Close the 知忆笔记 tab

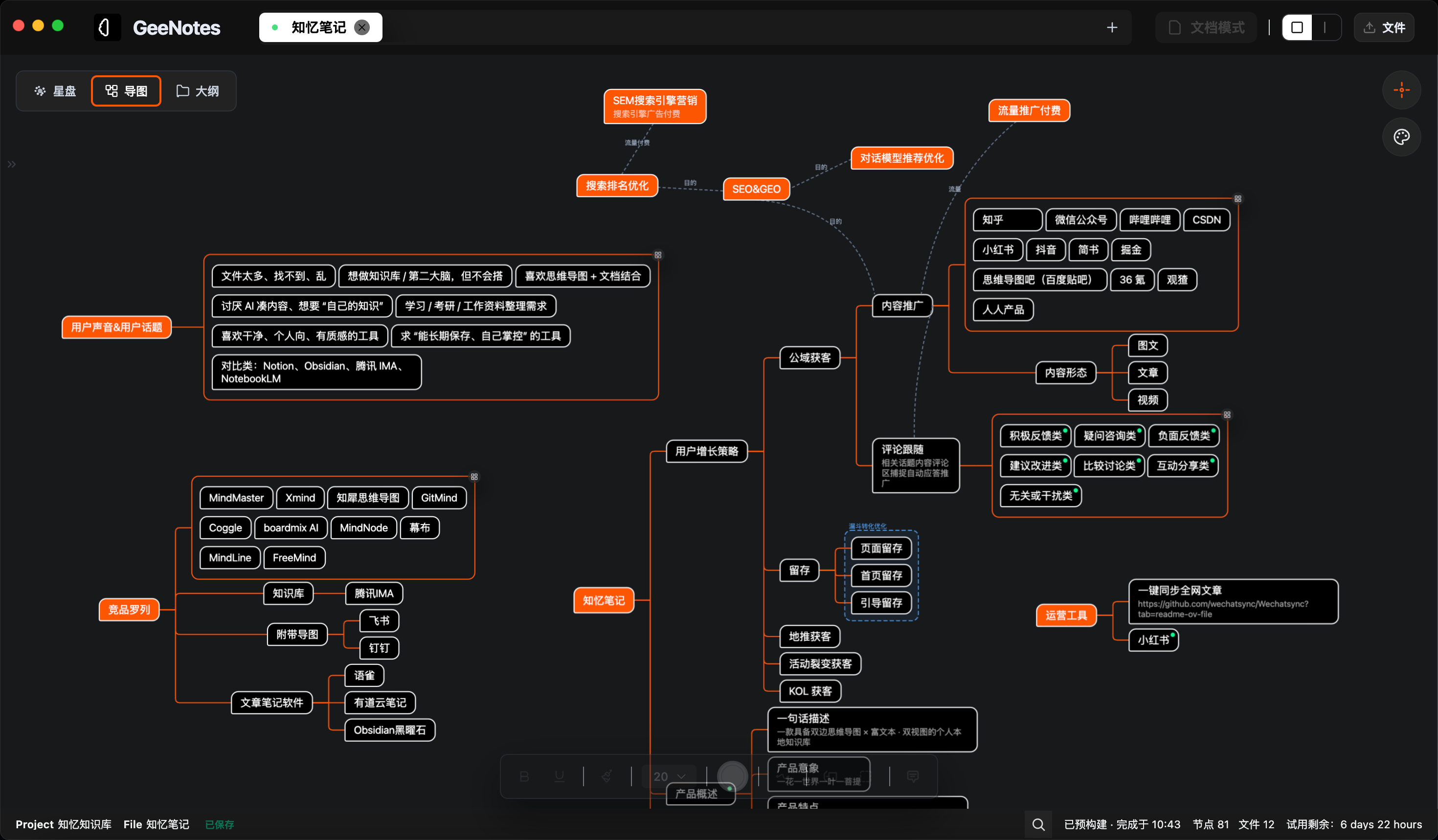[362, 27]
